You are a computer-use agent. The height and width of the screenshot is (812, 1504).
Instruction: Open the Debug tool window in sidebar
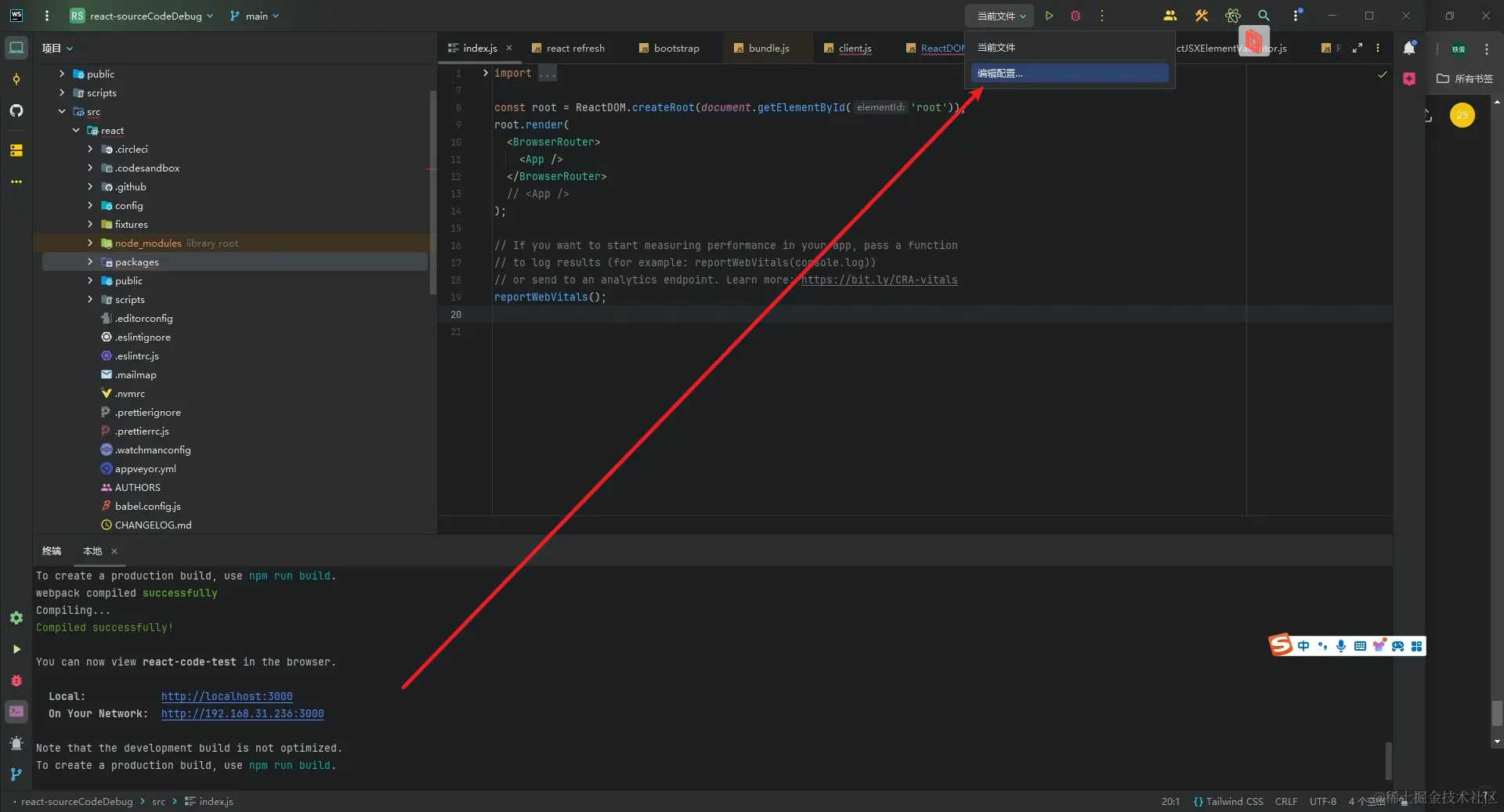(16, 680)
